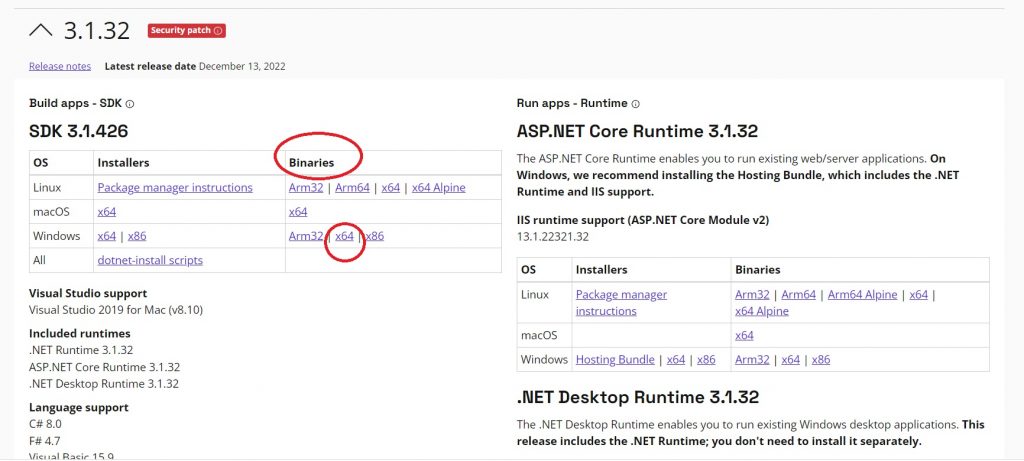
Task: Download SDK macOS x64 binary
Action: click(x=298, y=212)
